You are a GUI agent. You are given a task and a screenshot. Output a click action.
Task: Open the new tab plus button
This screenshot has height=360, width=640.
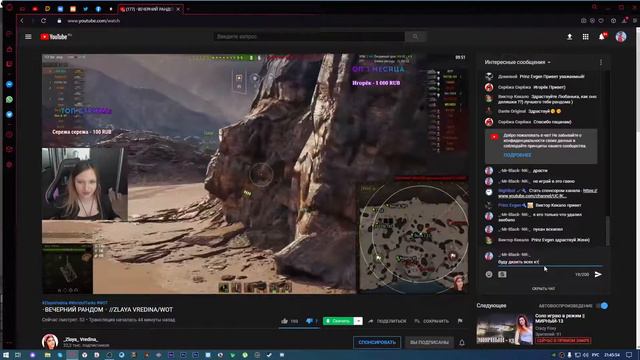189,9
